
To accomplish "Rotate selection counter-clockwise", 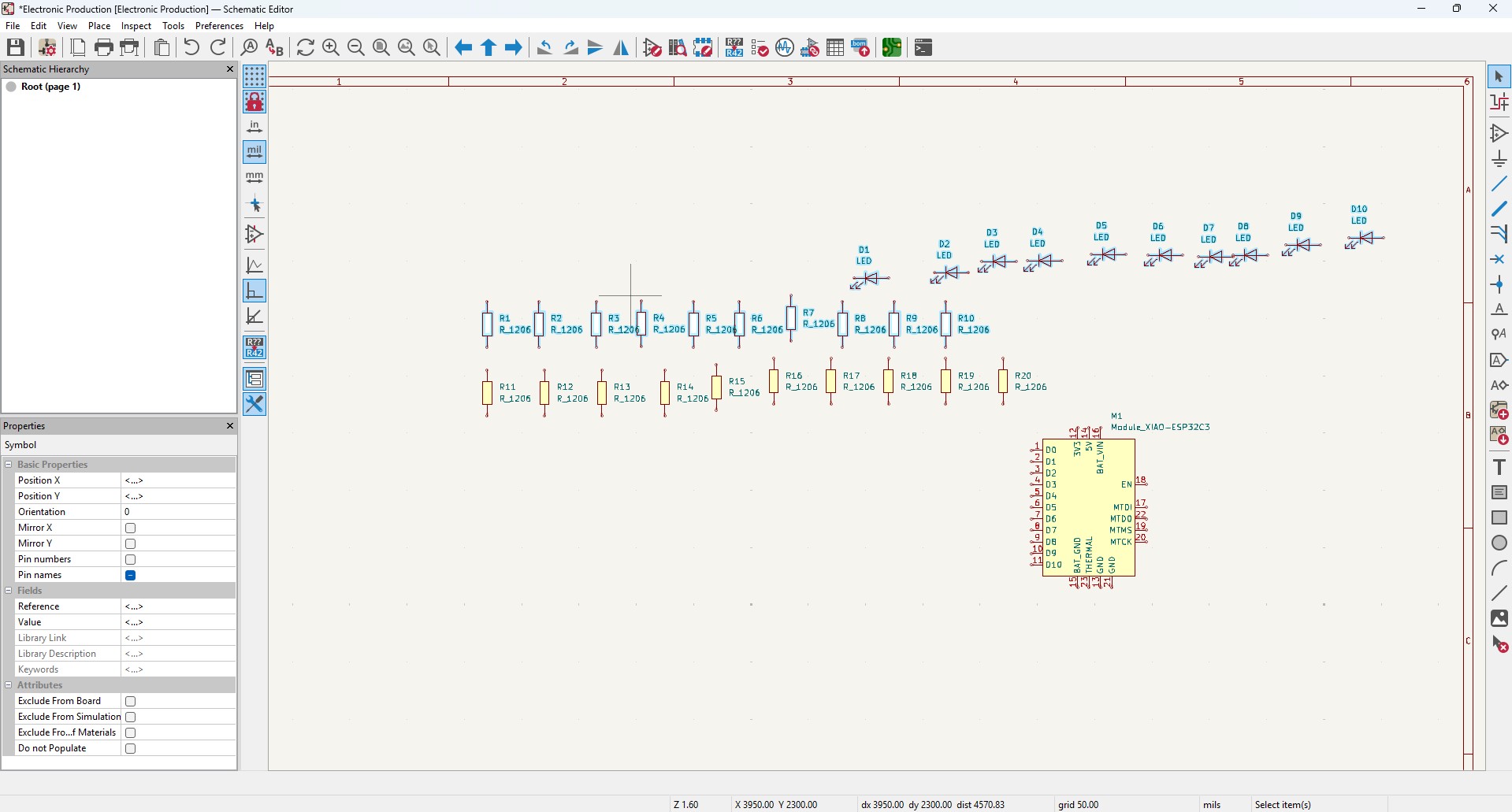I will 544,47.
